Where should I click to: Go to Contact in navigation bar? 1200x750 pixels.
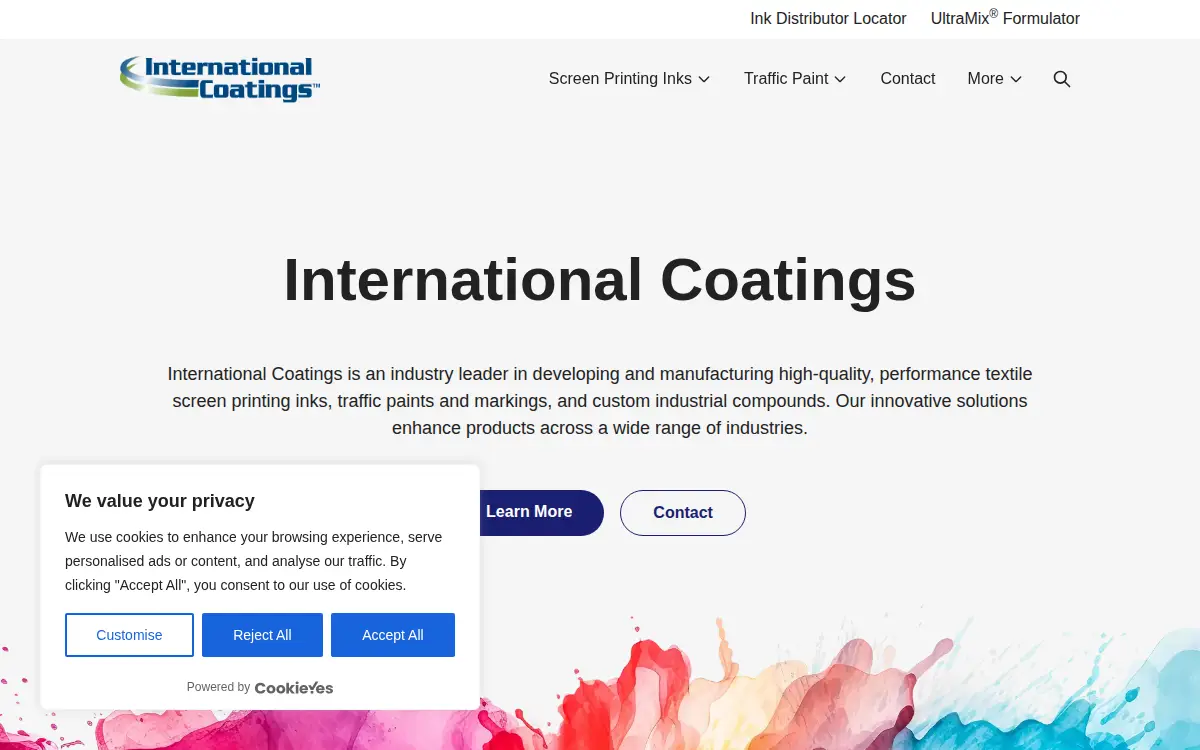tap(908, 79)
